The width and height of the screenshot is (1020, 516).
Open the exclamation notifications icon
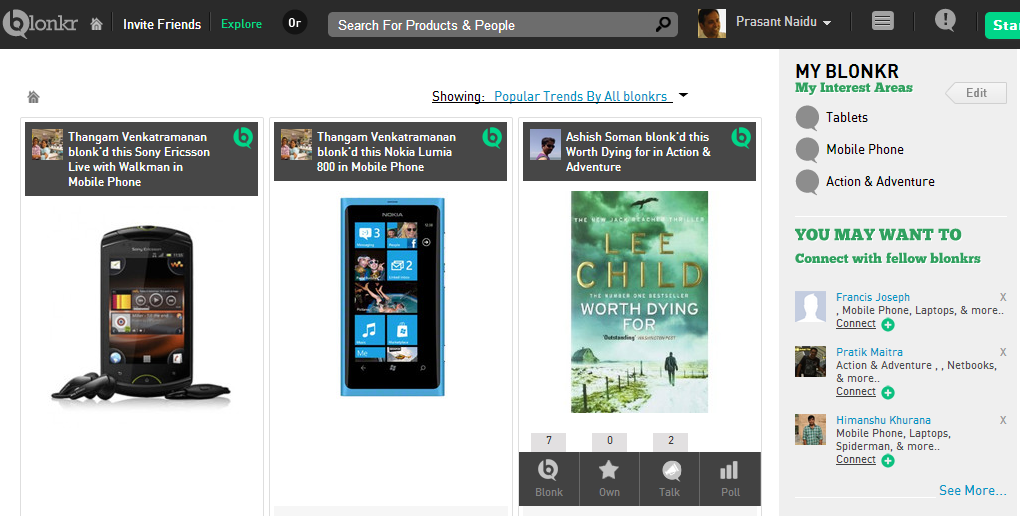945,20
